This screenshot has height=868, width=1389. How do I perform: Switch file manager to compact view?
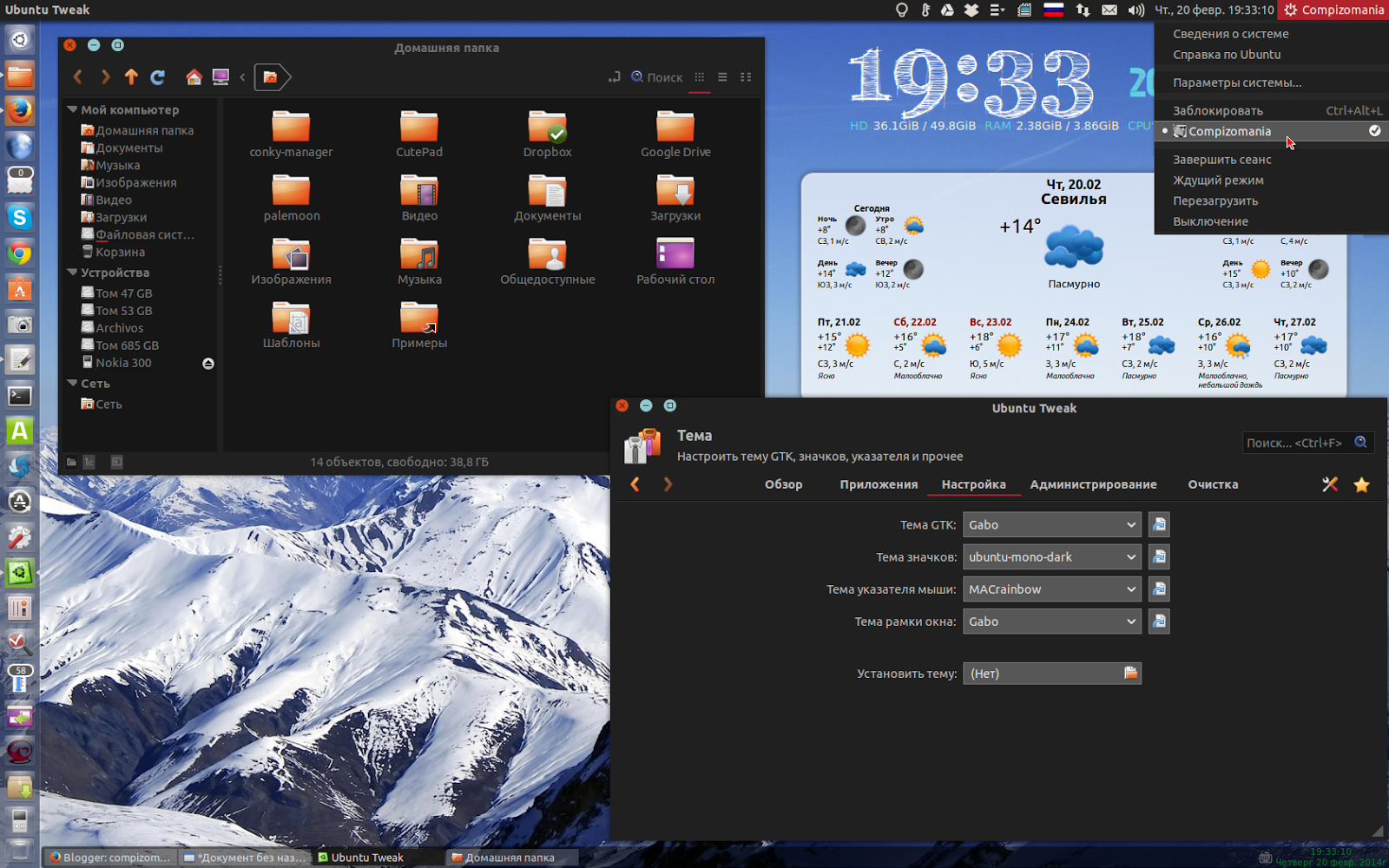point(746,77)
